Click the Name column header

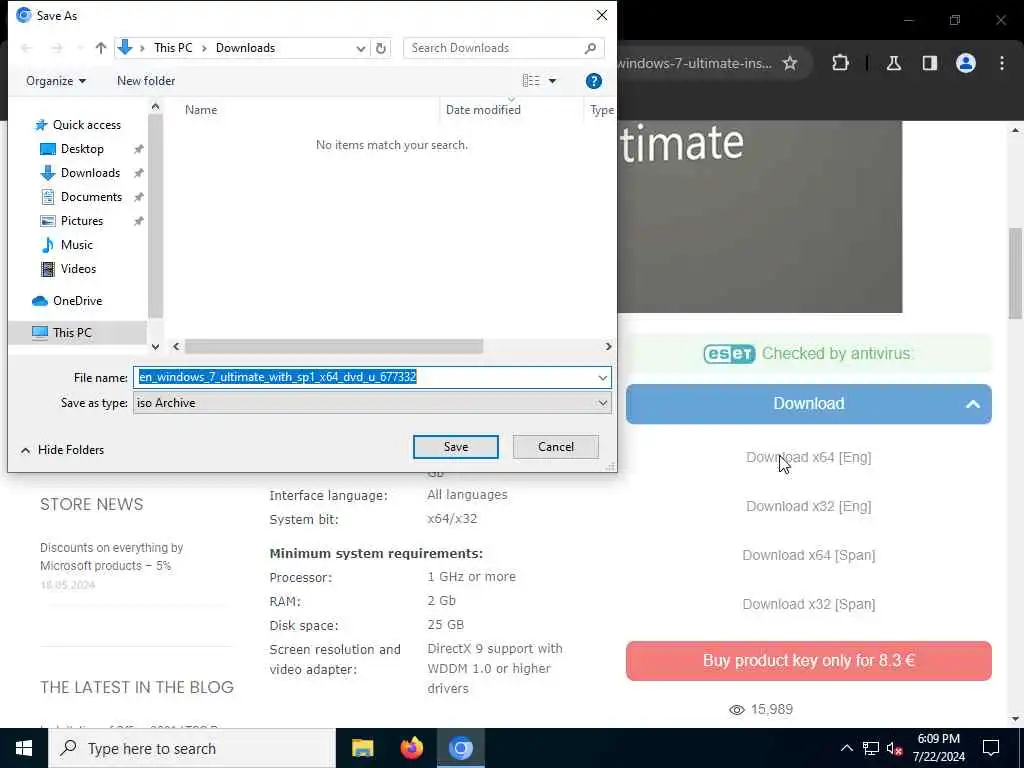coord(200,110)
